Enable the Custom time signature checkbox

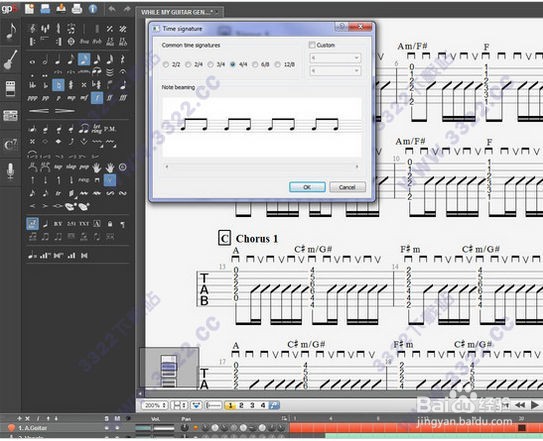[x=312, y=45]
